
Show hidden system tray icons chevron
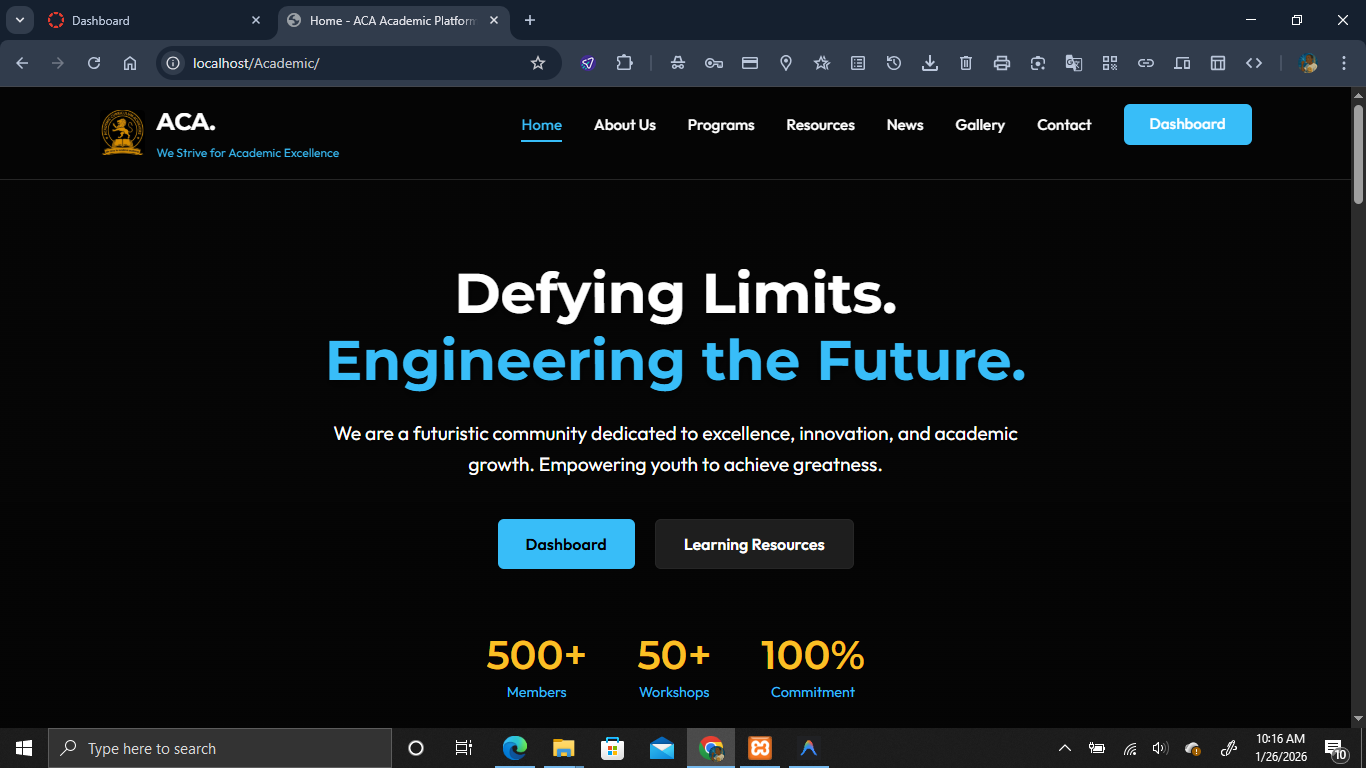coord(1065,748)
